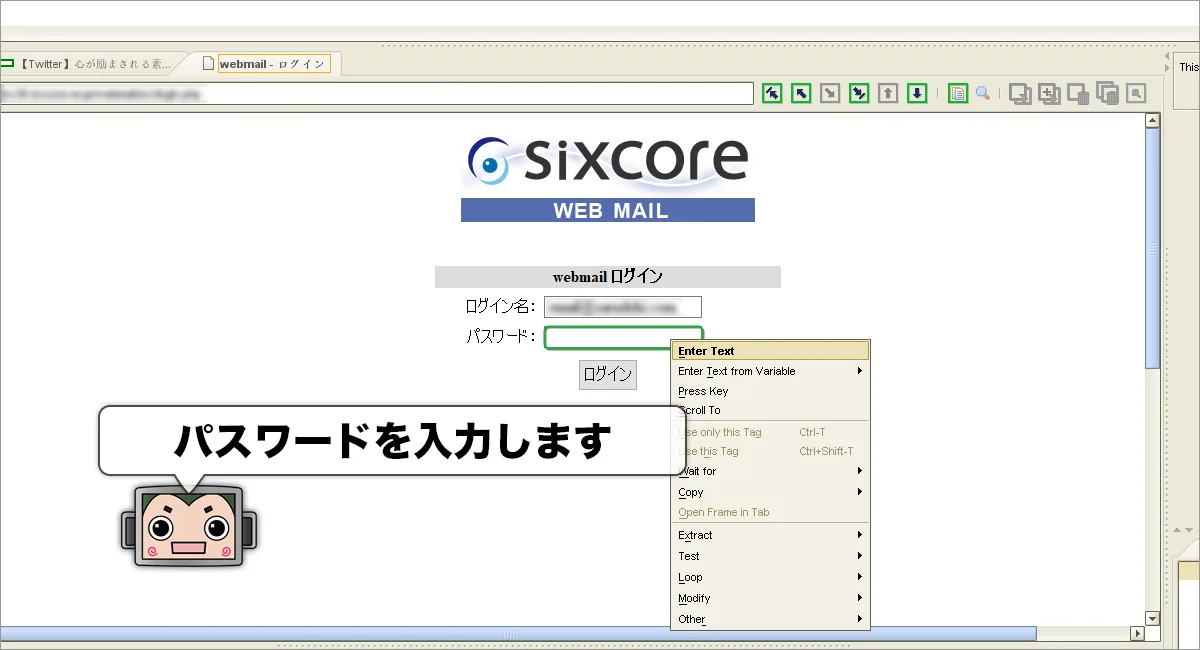This screenshot has height=650, width=1200.
Task: Expand the Enter Text from Variable submenu
Action: 770,371
